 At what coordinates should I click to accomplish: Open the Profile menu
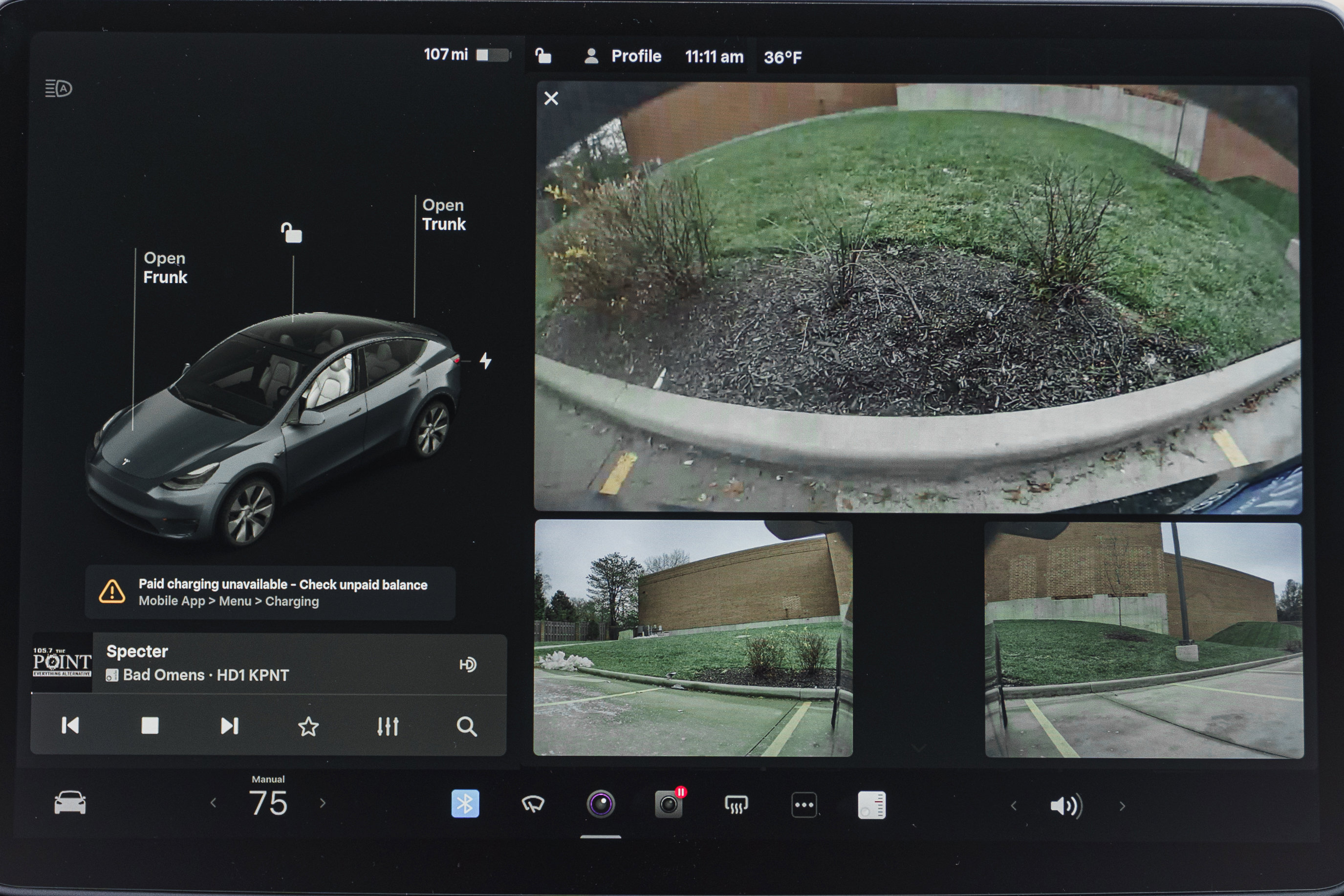(636, 55)
